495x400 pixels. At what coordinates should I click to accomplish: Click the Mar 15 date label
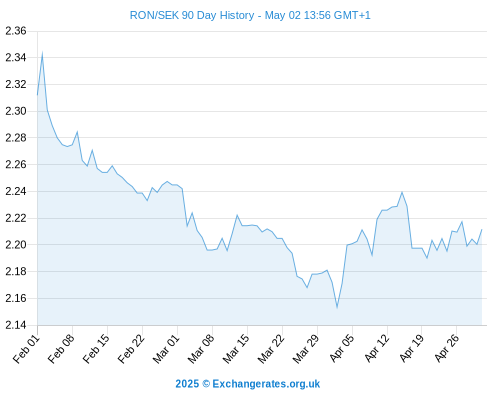coord(236,349)
